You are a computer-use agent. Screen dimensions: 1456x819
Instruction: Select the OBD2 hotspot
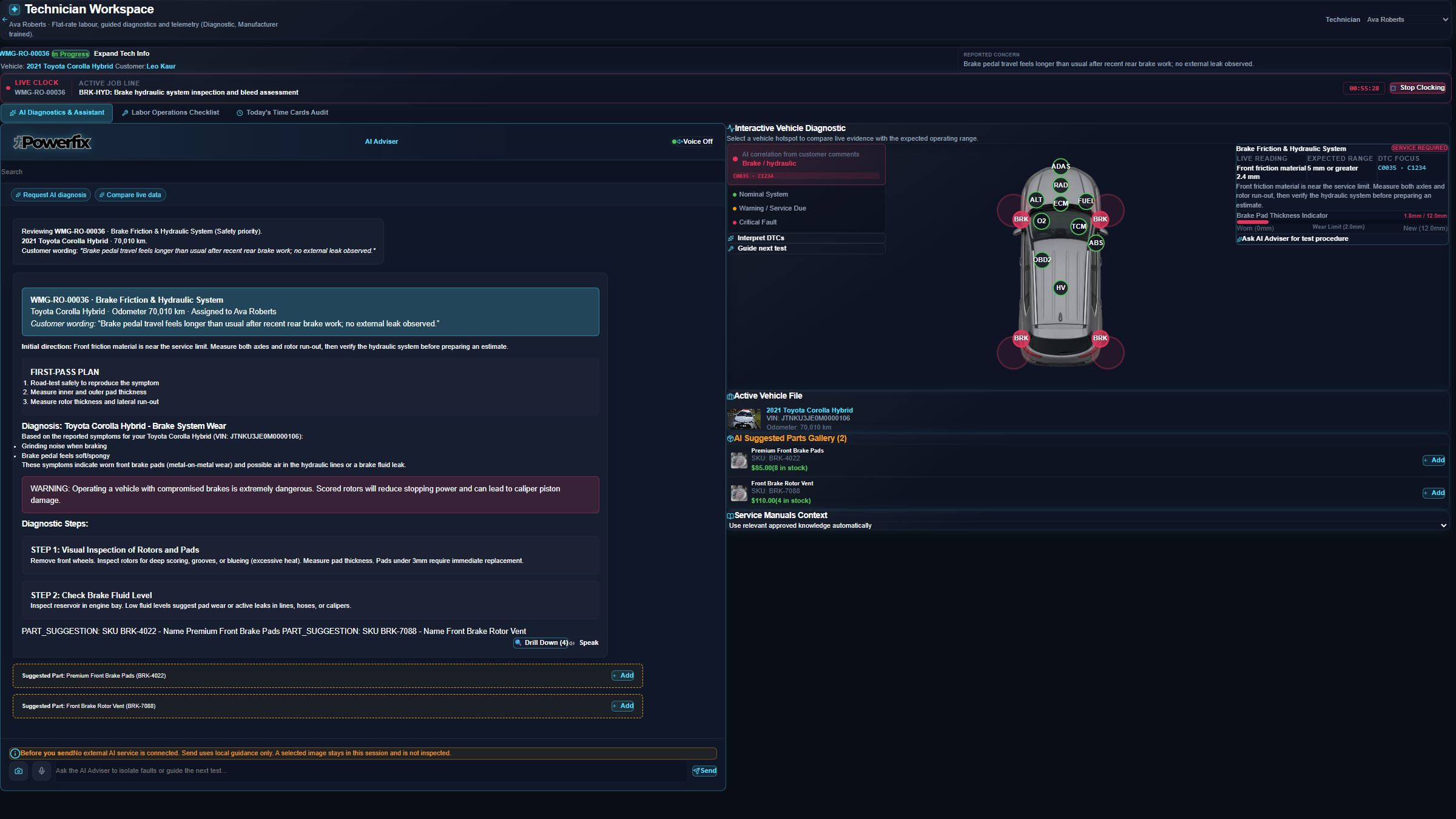tap(1042, 260)
